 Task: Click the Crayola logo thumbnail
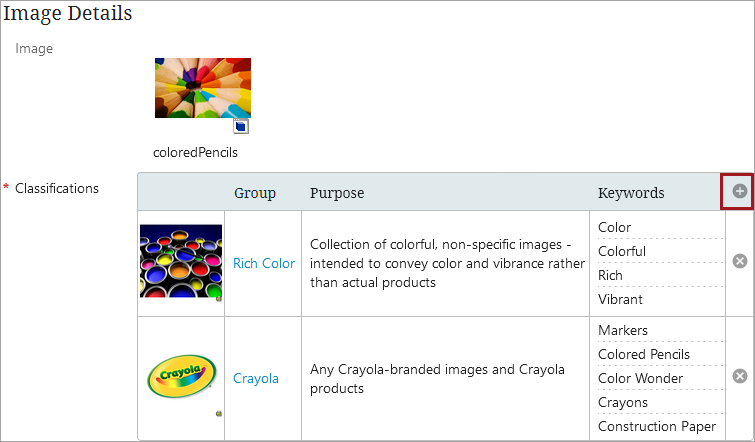pyautogui.click(x=181, y=377)
